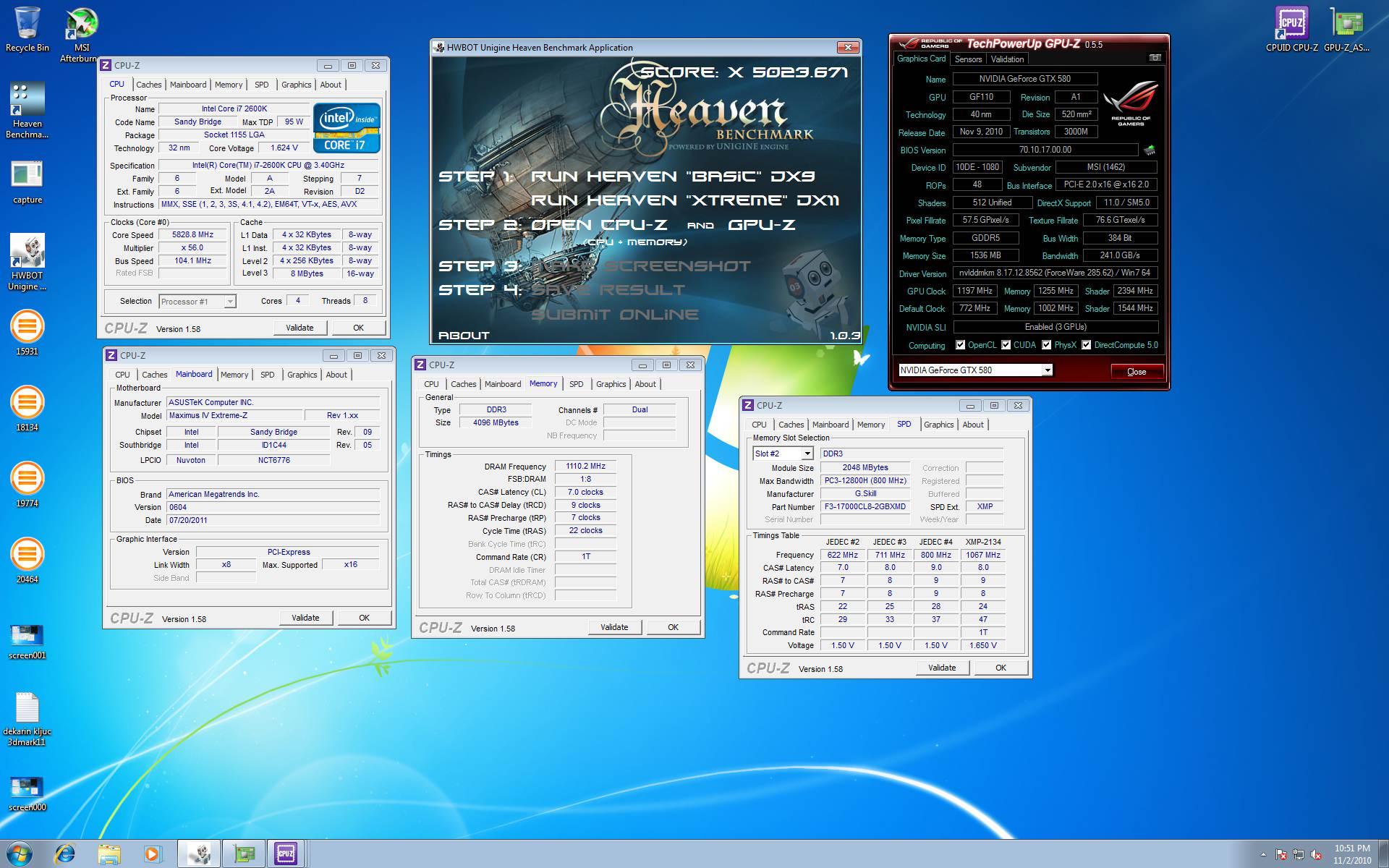
Task: Click the Intel Core i7 logo in CPU-Z
Action: (x=347, y=128)
